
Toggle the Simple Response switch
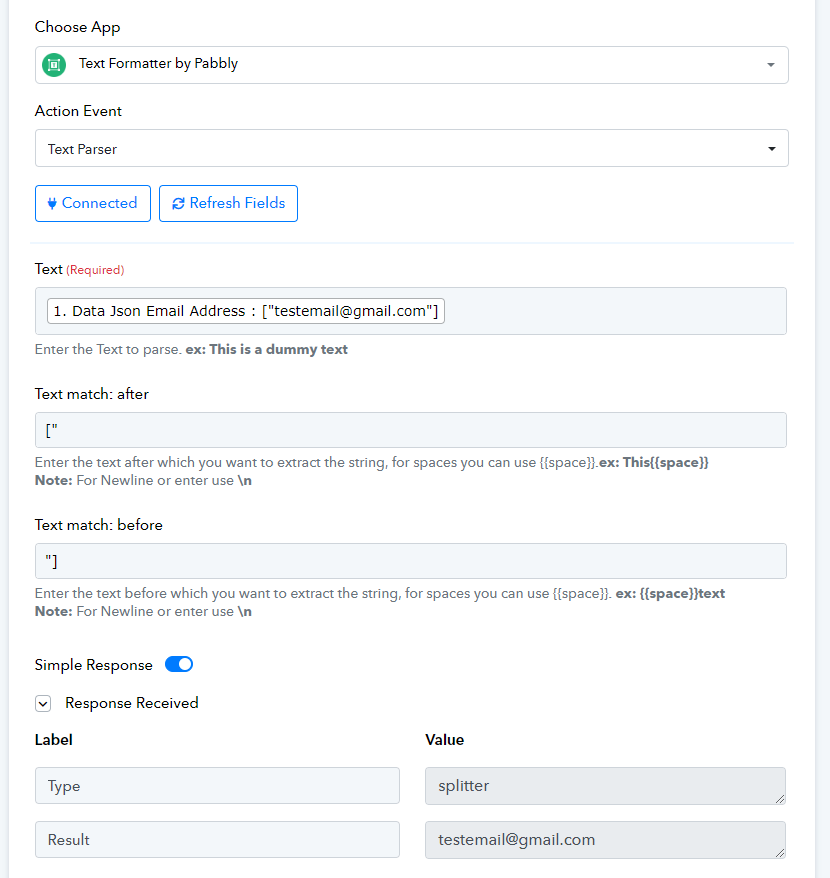pos(179,664)
